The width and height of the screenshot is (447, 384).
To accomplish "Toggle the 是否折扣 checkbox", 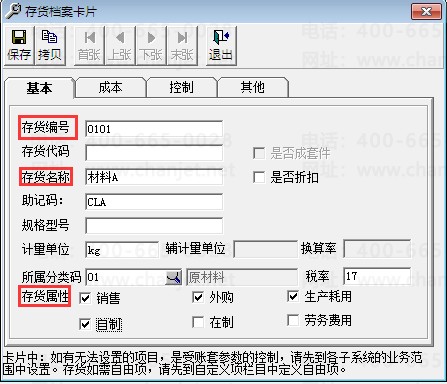I will tap(259, 177).
